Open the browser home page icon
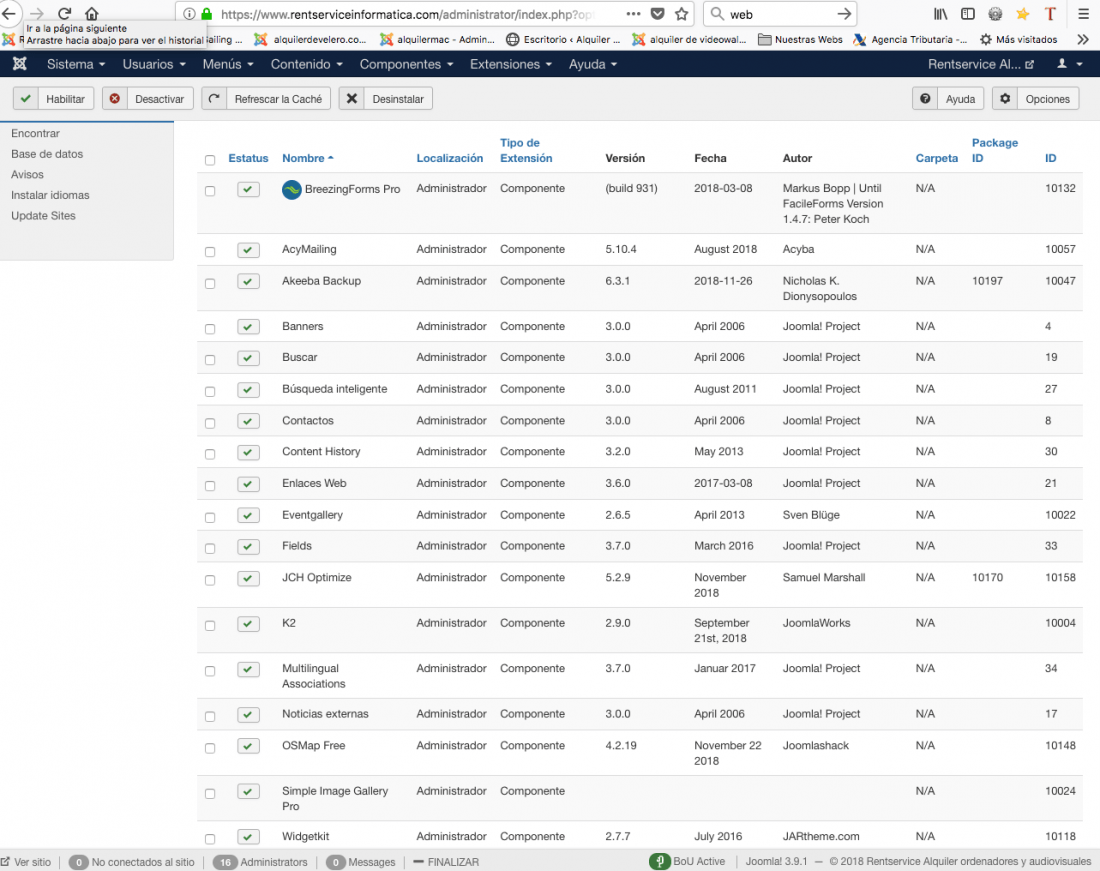Viewport: 1100px width, 871px height. click(92, 13)
